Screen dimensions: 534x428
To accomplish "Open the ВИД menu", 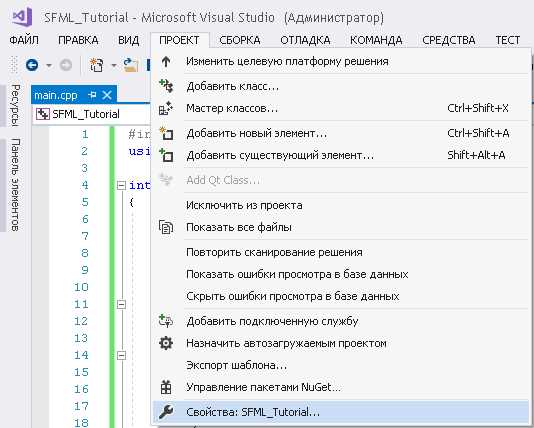I will 128,40.
